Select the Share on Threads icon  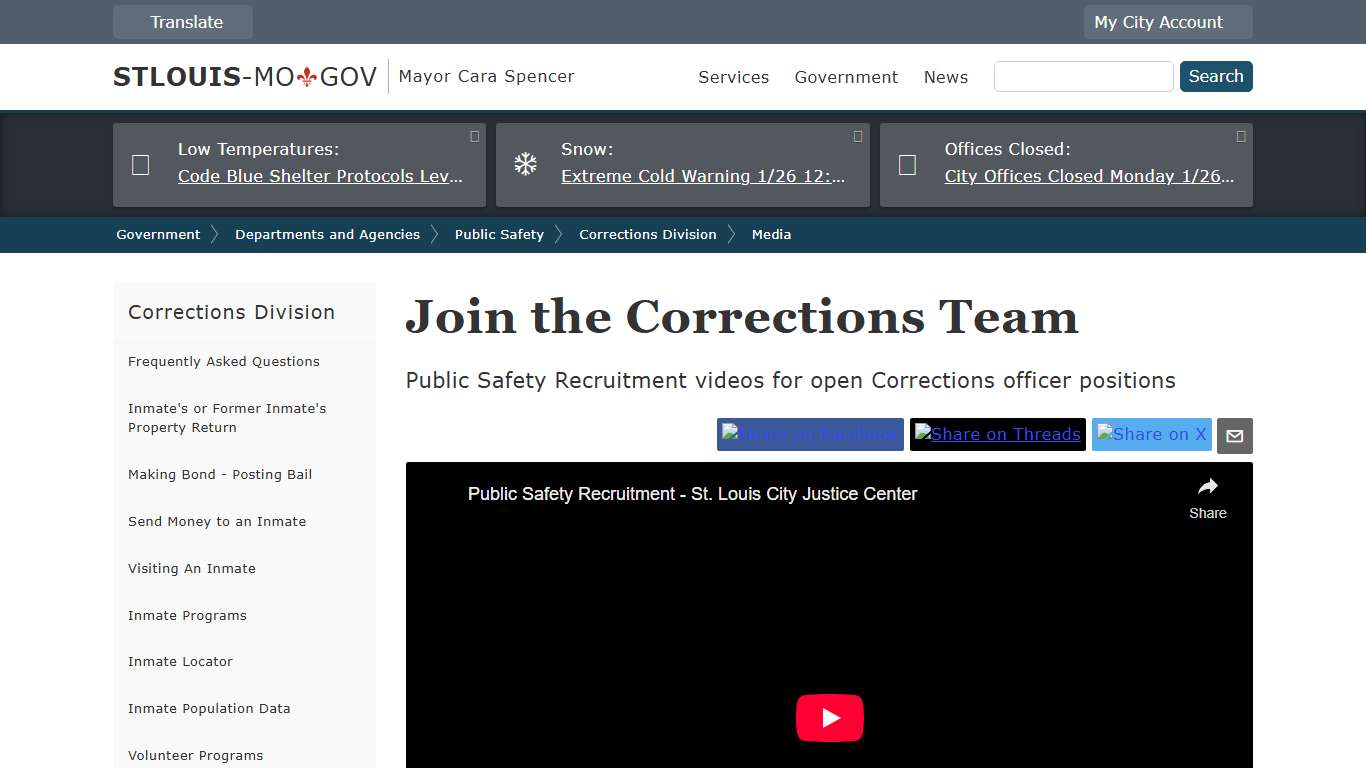997,434
